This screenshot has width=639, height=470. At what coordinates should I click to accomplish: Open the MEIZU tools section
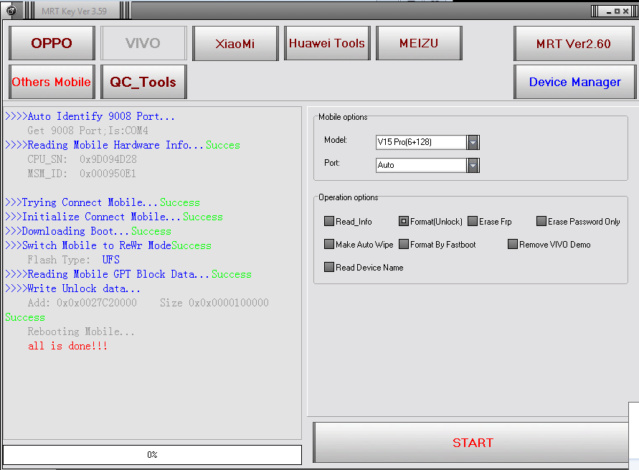(x=419, y=43)
